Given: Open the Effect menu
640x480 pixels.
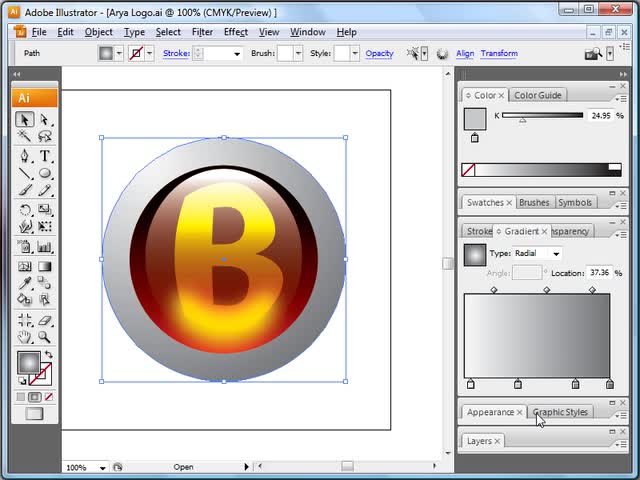Looking at the screenshot, I should pos(236,32).
